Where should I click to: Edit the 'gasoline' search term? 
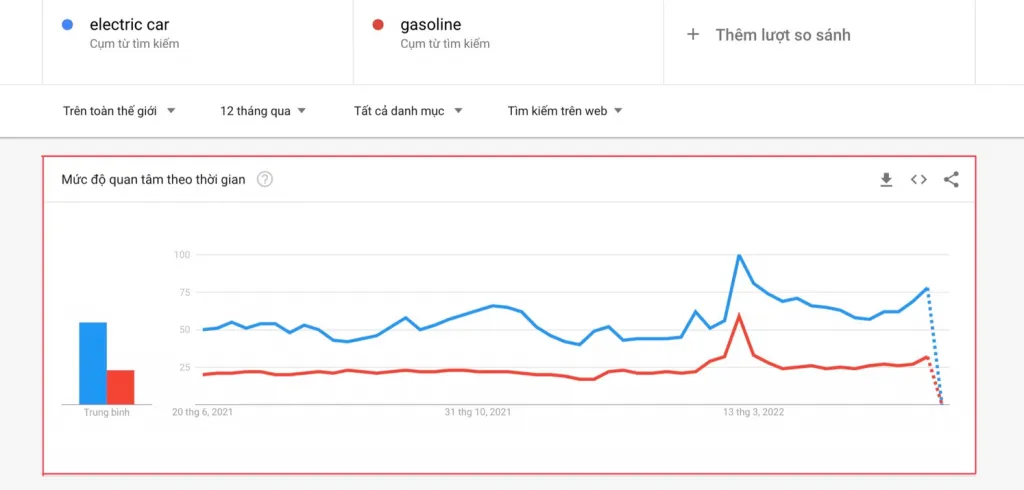pos(430,25)
